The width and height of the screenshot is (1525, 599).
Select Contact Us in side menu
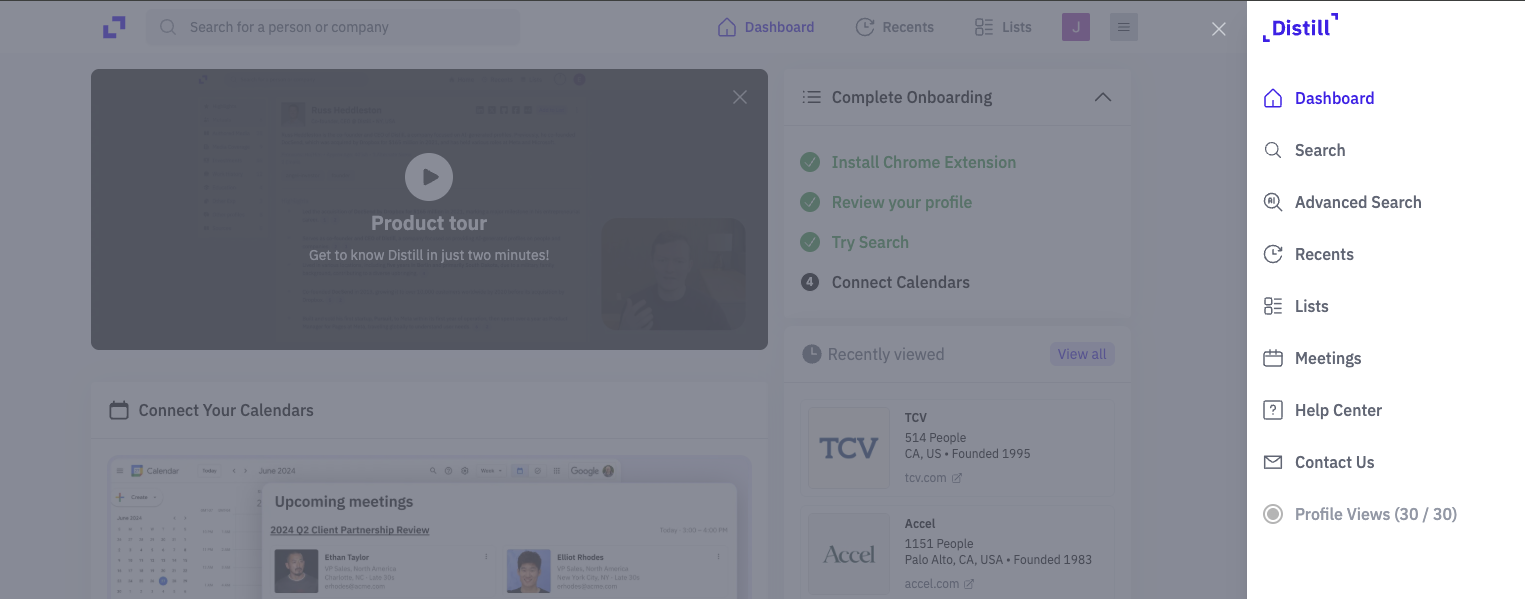(x=1334, y=462)
